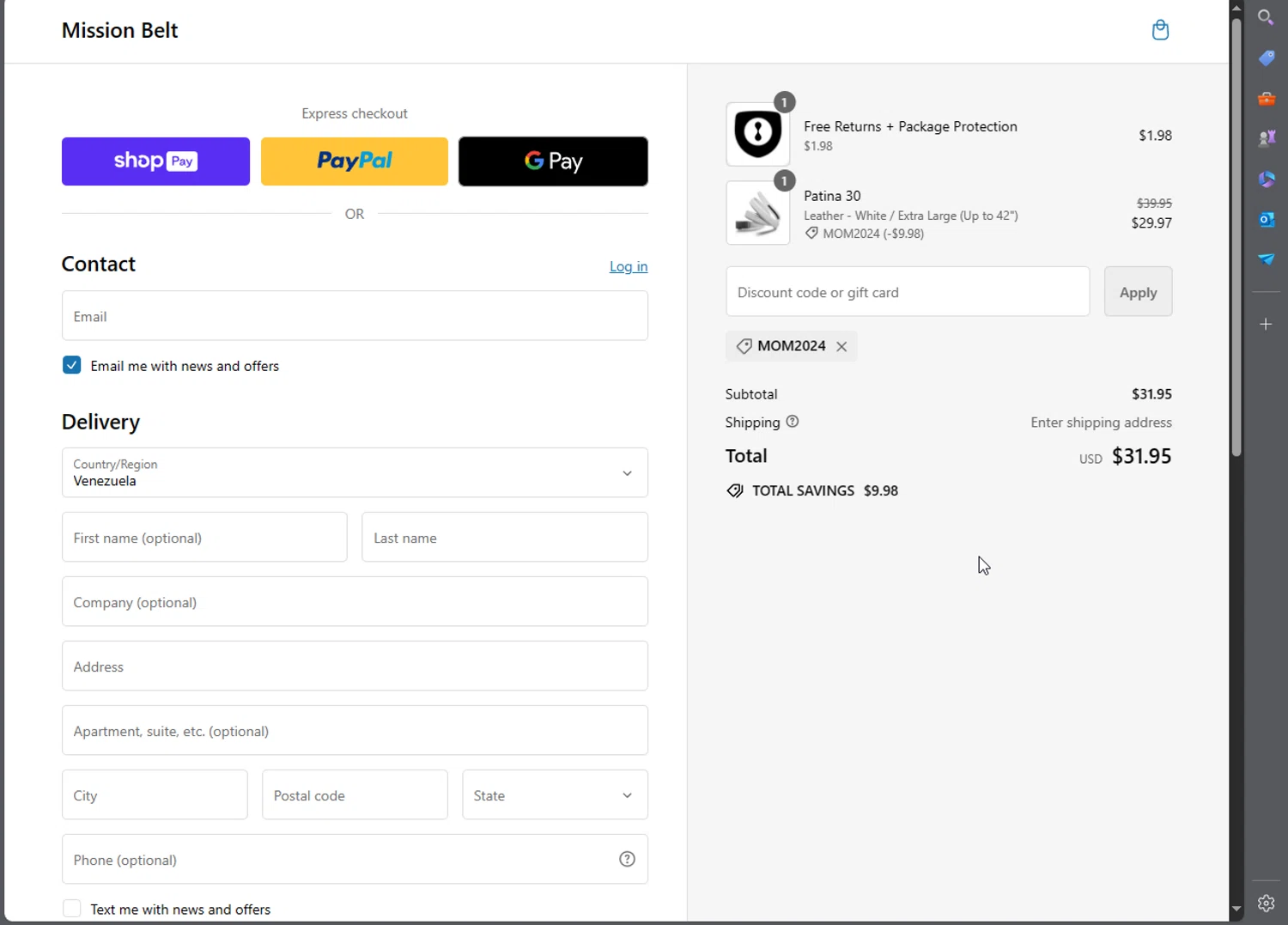Image resolution: width=1288 pixels, height=925 pixels.
Task: Remove the MOM2024 discount code
Action: click(841, 346)
